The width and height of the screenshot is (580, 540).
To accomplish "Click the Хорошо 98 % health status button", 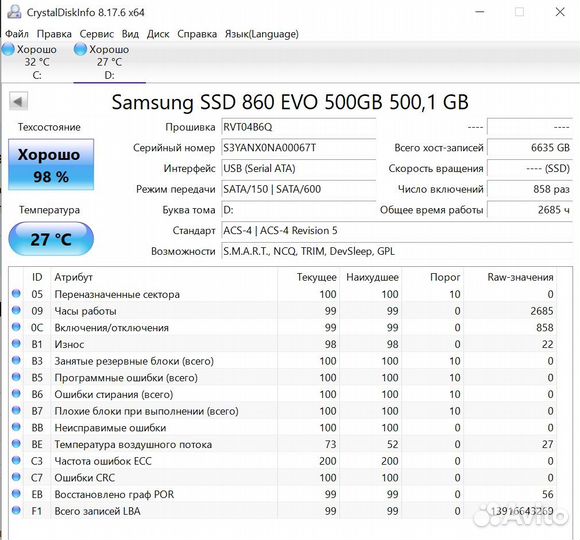I will click(x=51, y=165).
